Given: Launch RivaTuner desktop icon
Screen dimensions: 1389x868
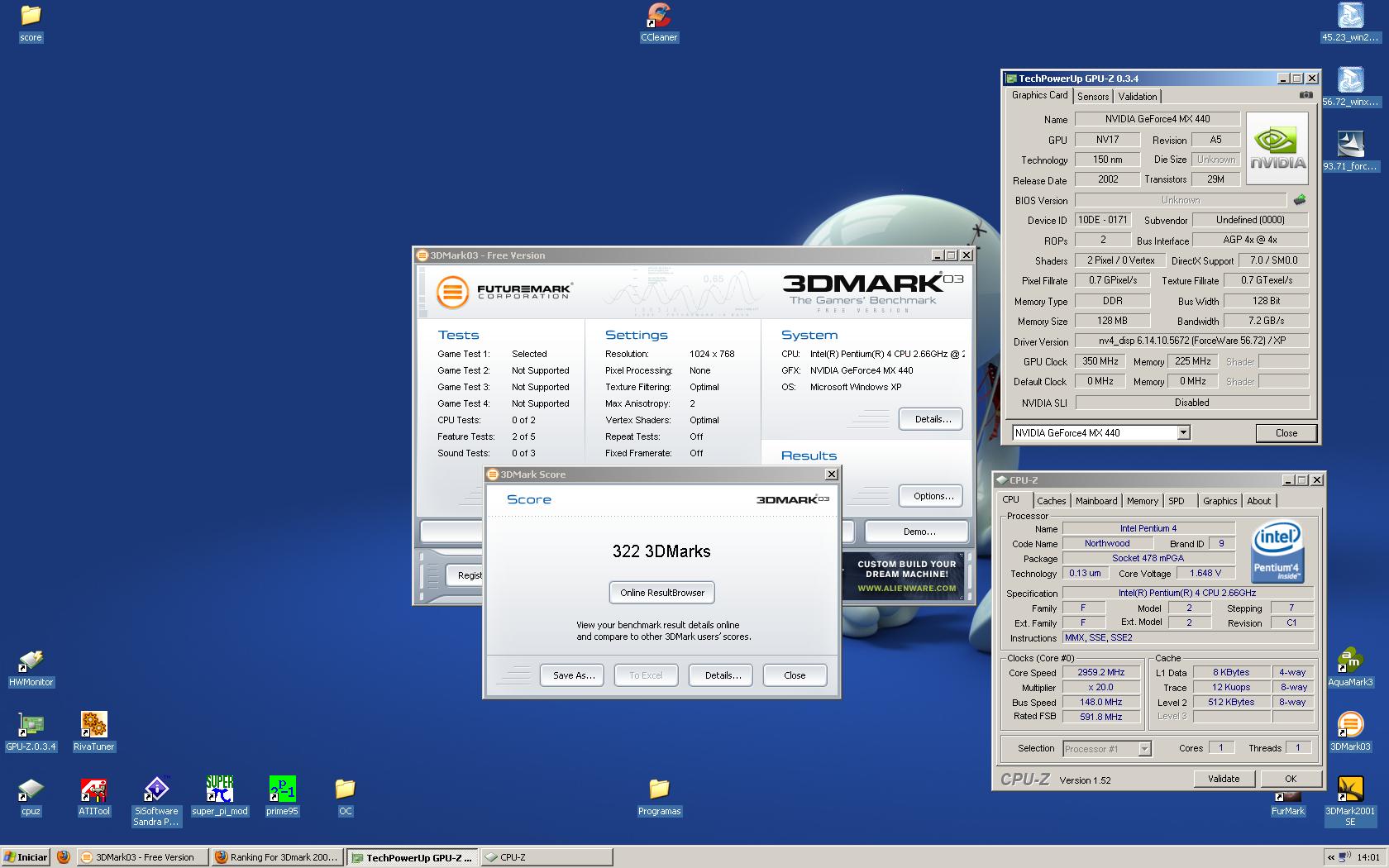Looking at the screenshot, I should (93, 732).
